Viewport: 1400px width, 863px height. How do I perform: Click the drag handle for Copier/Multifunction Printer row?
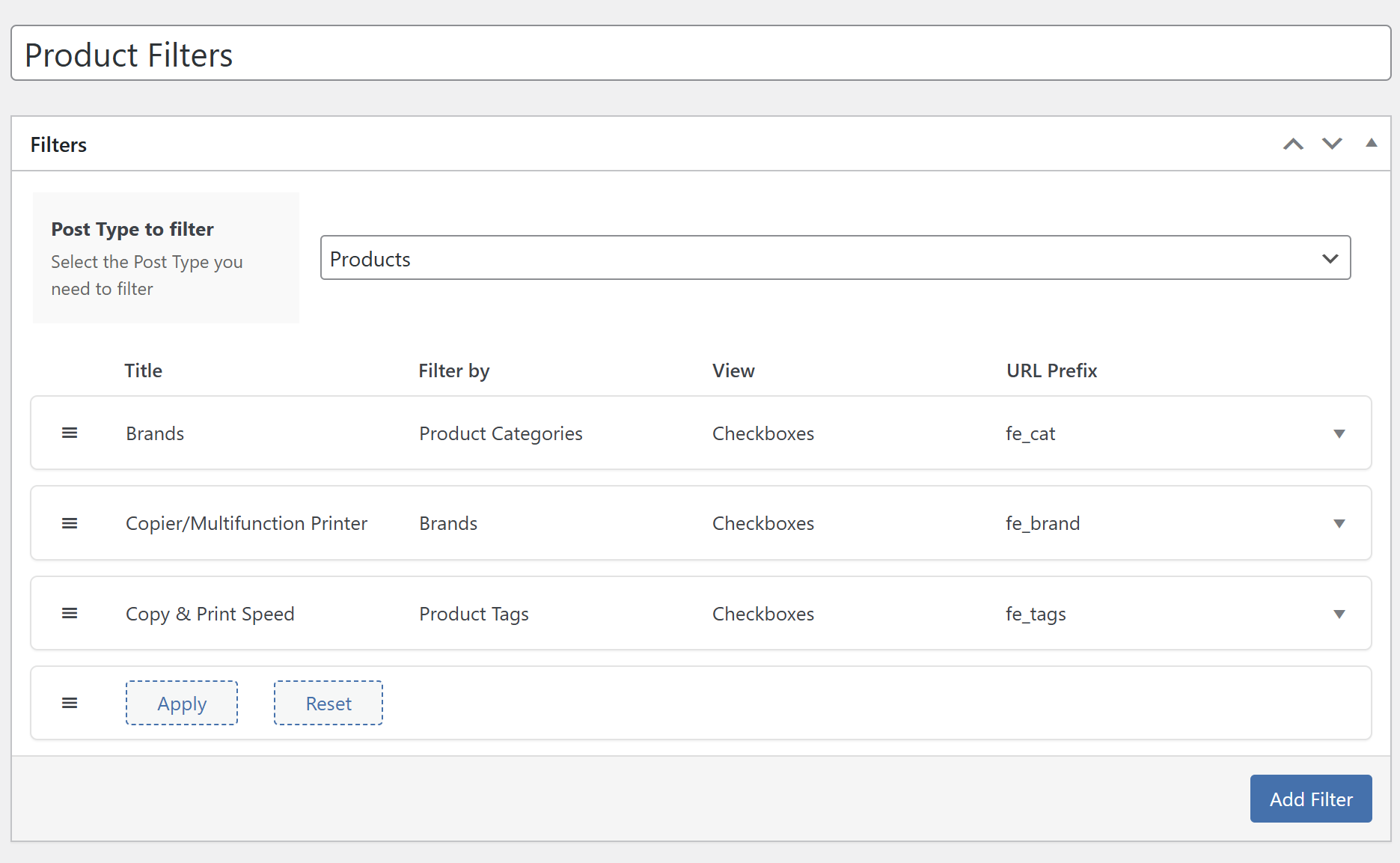click(70, 523)
